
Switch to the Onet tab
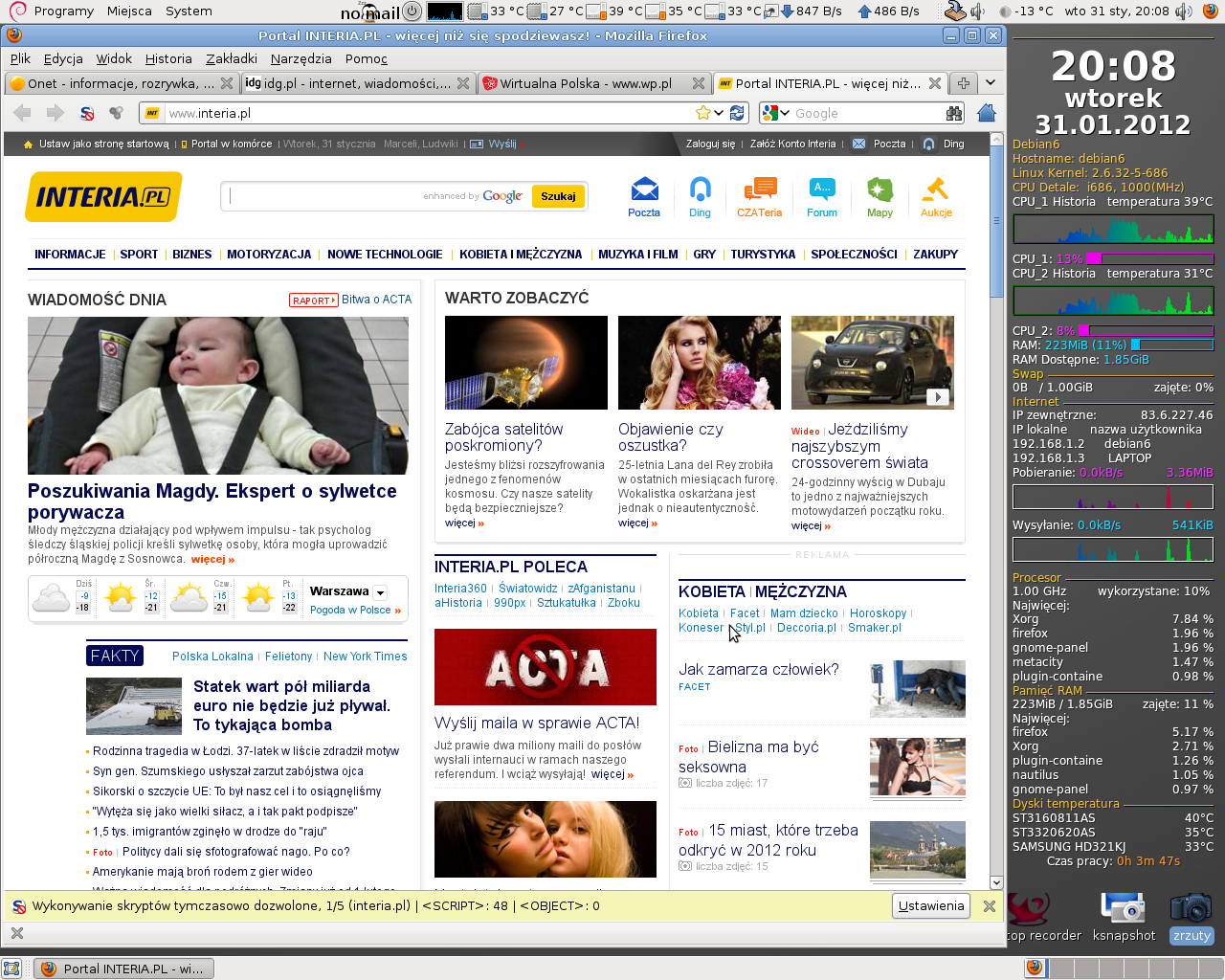[121, 83]
